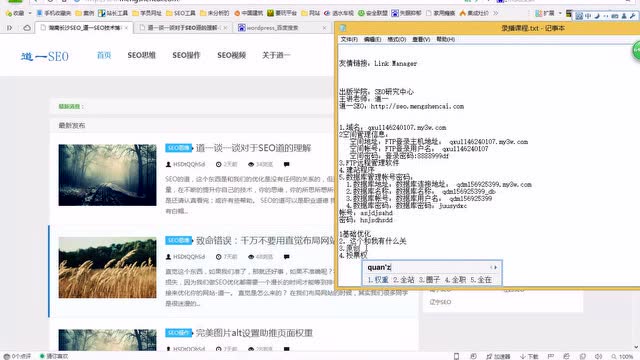Click the SEO操作 tag on the alt article
640x360 pixels.
point(179,333)
